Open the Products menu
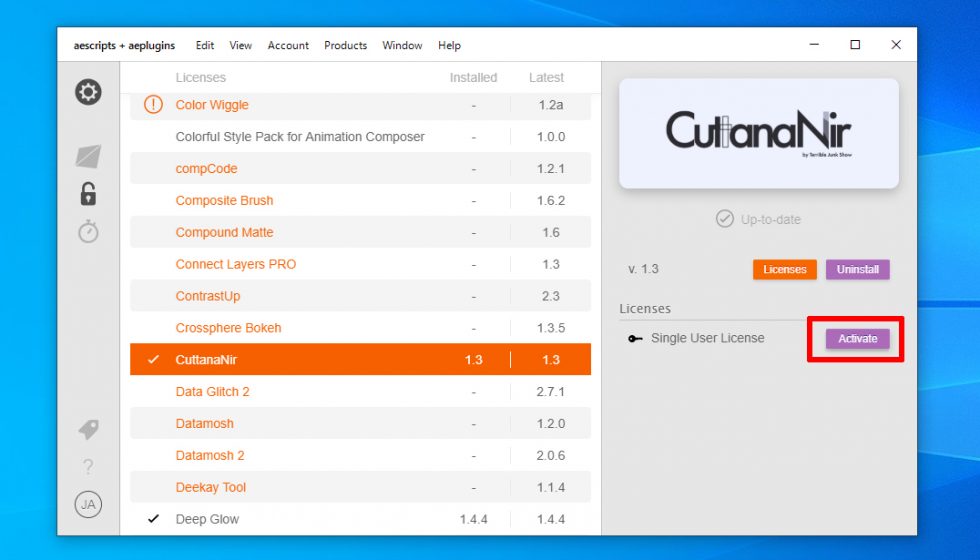This screenshot has width=980, height=560. (x=345, y=45)
